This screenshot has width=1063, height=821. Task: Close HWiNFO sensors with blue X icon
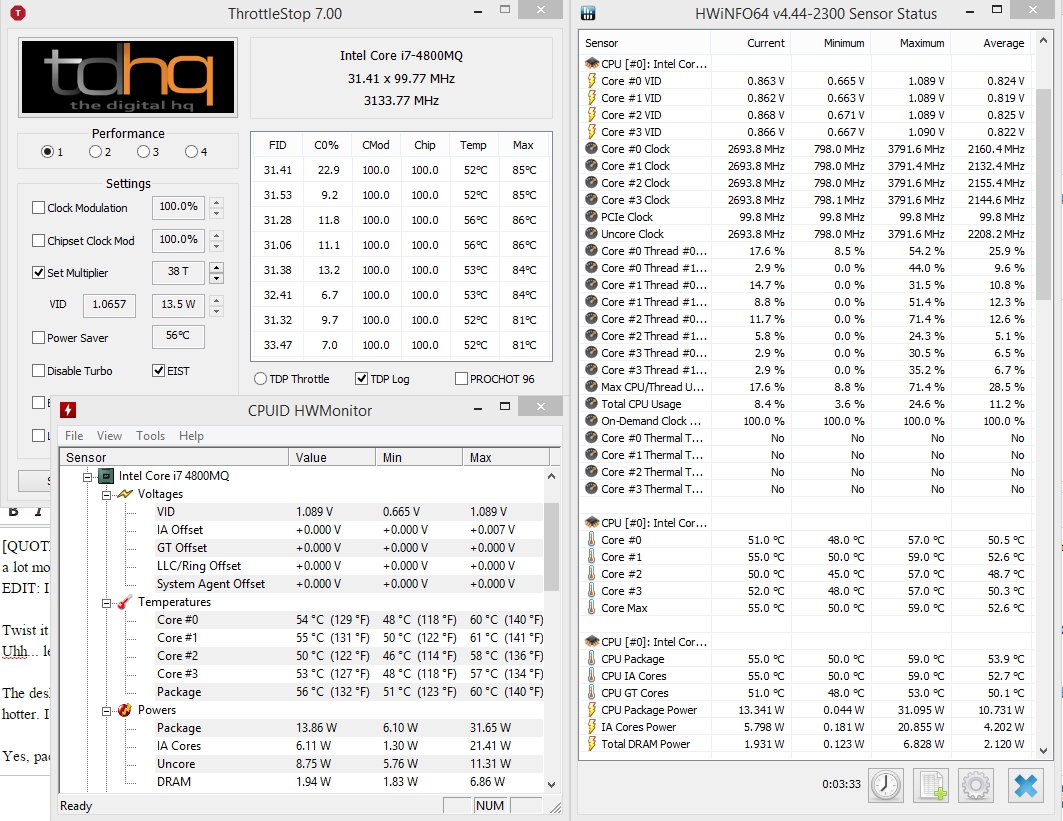point(1026,786)
